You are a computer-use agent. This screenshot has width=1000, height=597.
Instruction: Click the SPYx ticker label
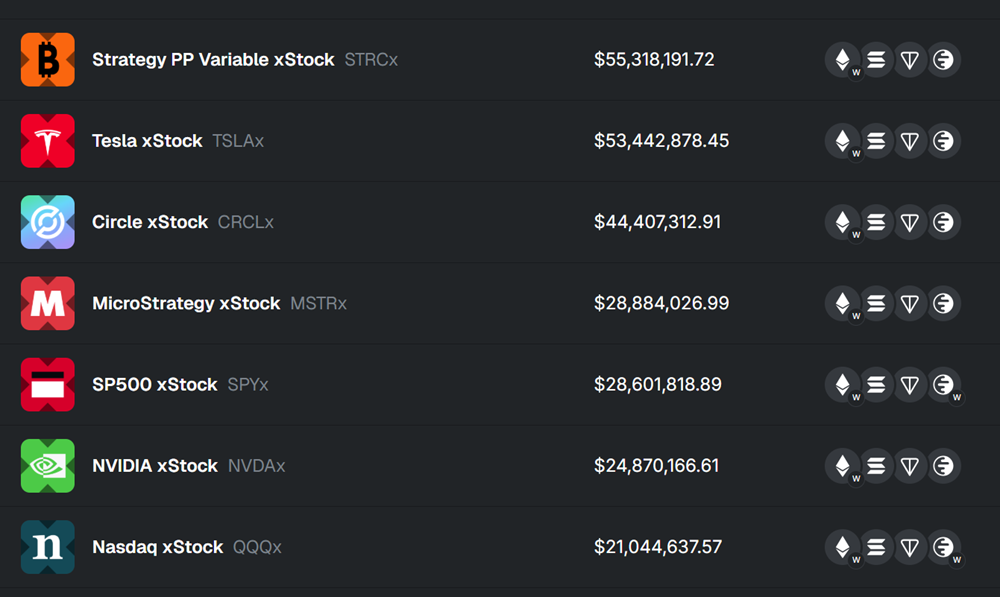(248, 385)
